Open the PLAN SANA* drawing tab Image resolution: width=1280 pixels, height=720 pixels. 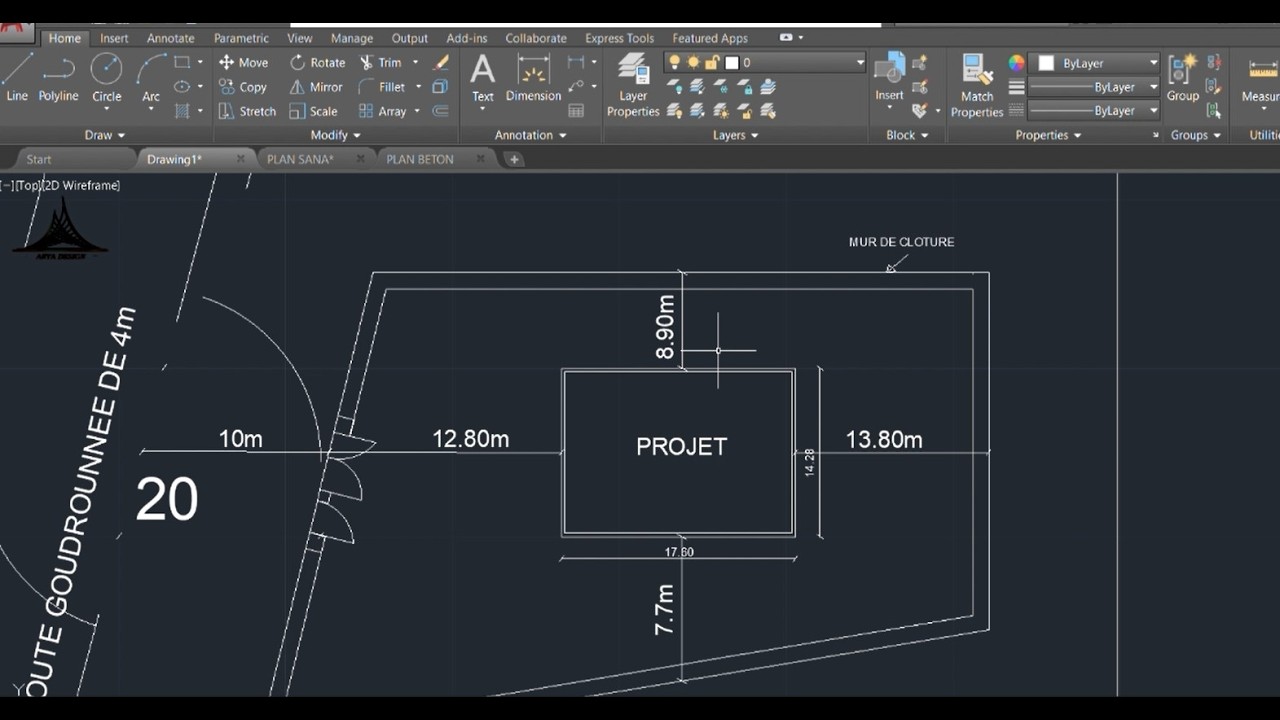click(300, 159)
